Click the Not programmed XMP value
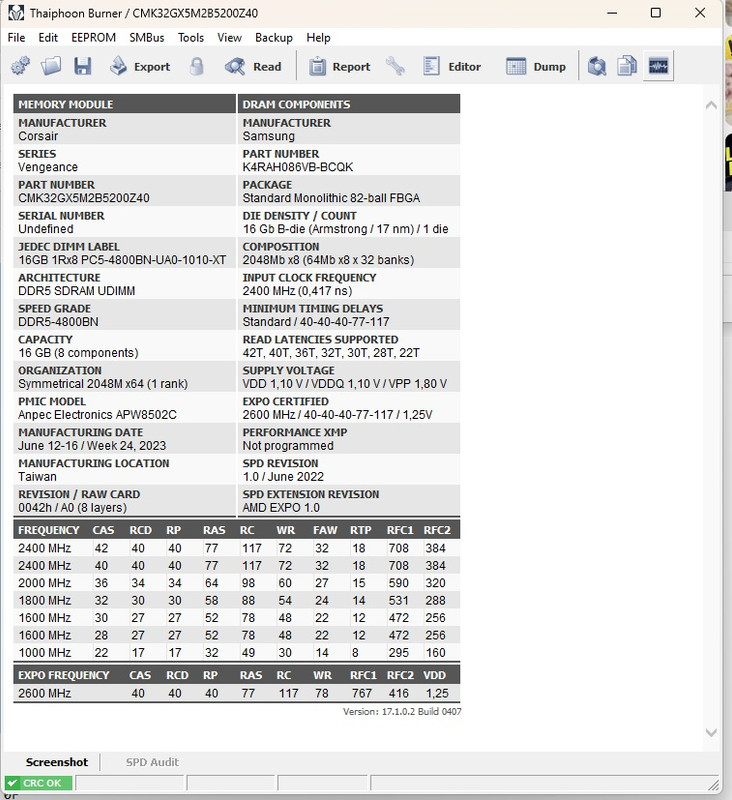732x800 pixels. [x=288, y=446]
